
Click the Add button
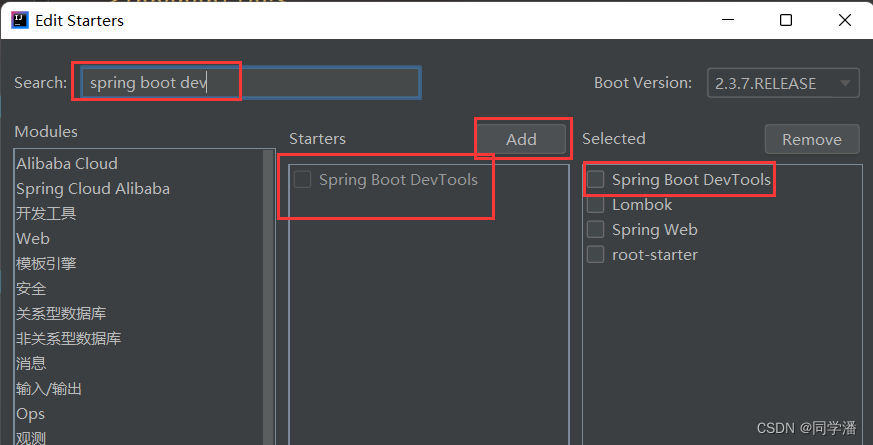[521, 139]
